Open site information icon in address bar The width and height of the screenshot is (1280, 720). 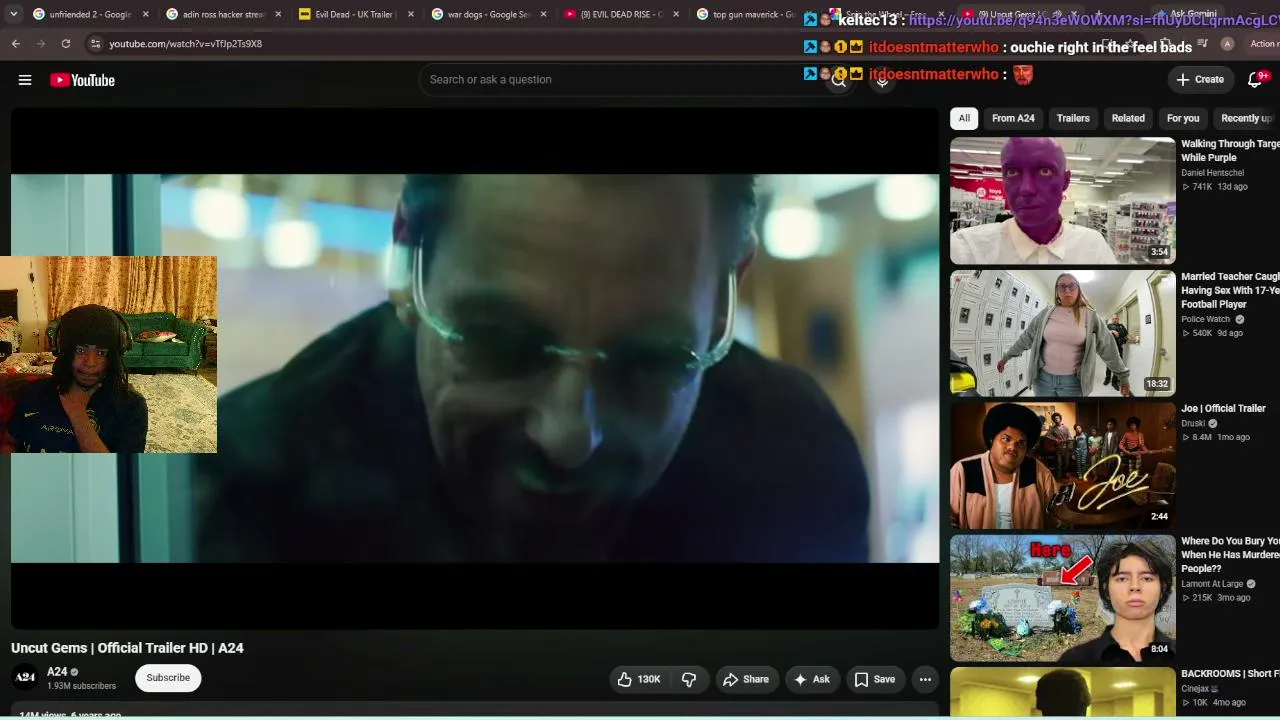point(95,44)
